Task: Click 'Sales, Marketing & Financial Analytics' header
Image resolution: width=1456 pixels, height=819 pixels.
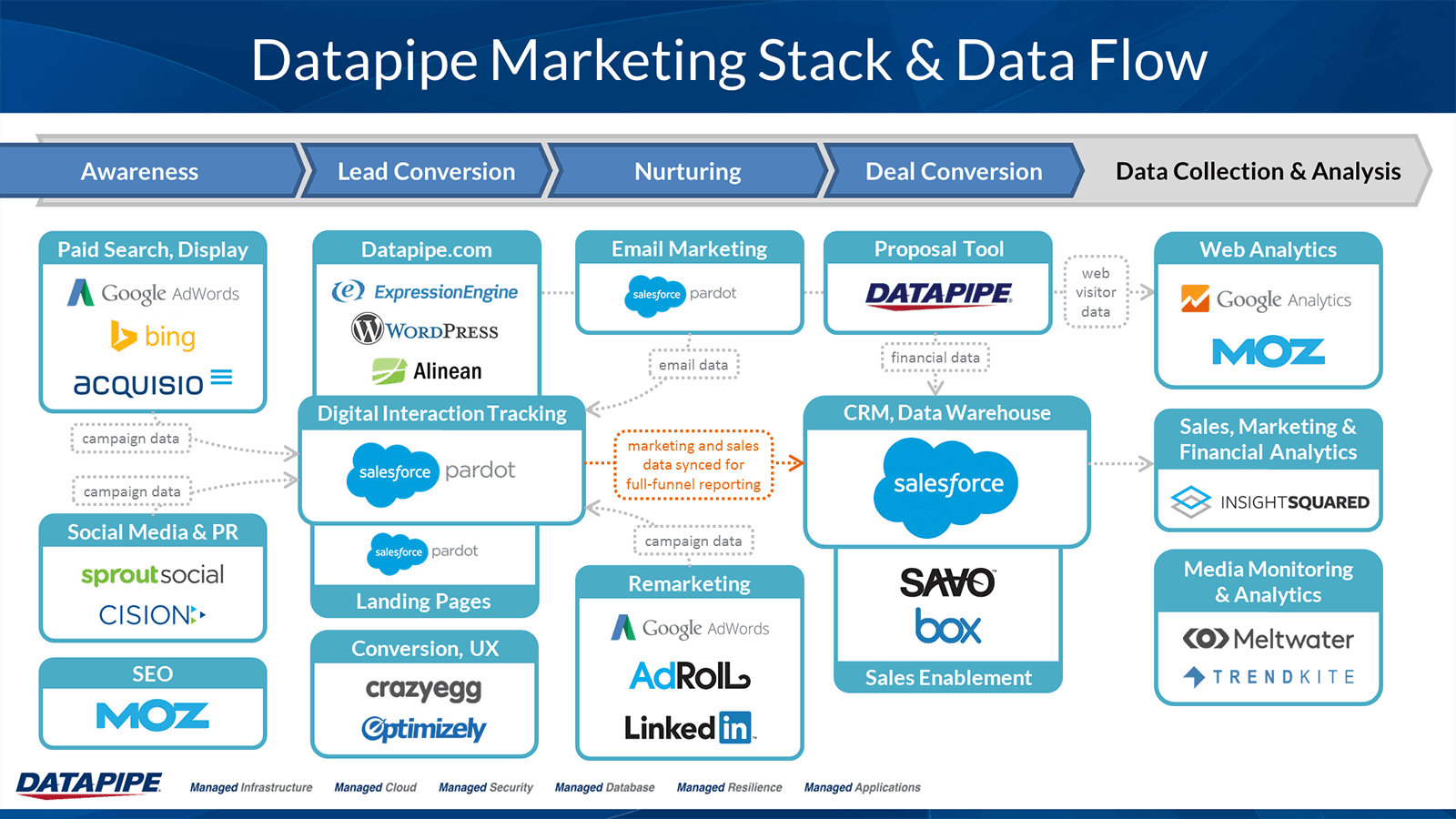Action: pyautogui.click(x=1269, y=440)
